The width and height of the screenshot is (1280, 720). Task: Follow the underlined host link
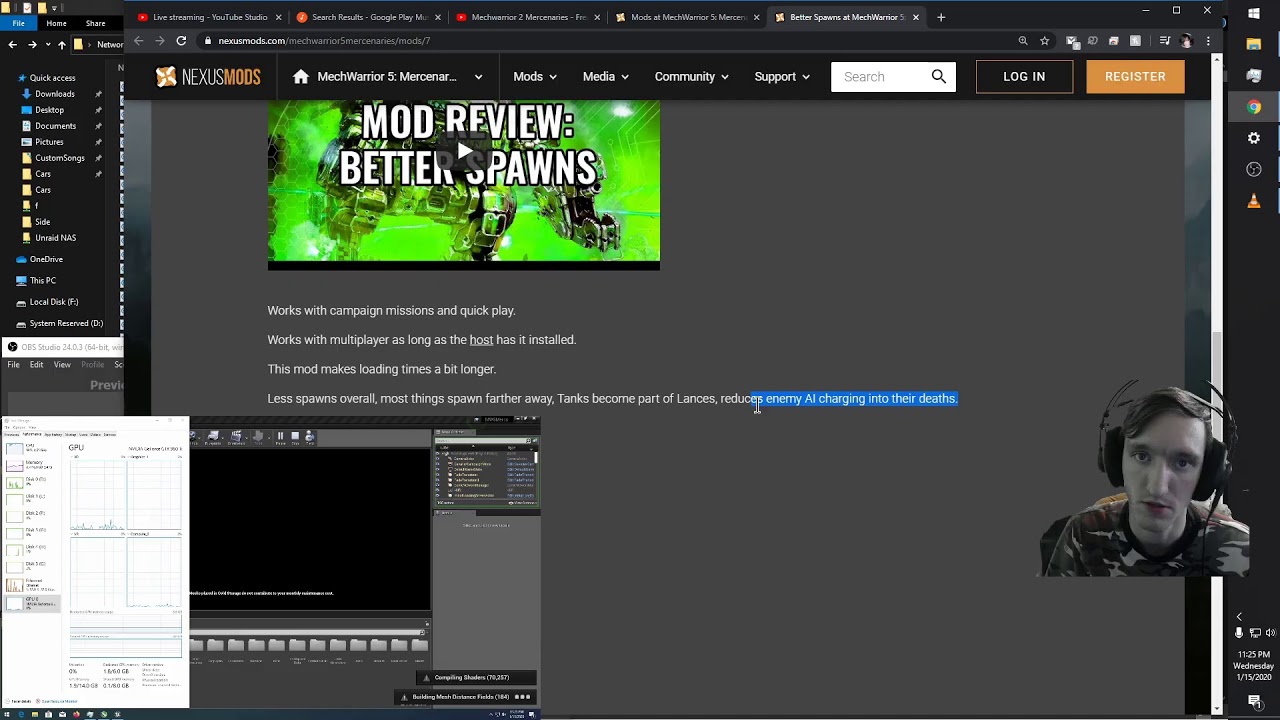click(481, 340)
